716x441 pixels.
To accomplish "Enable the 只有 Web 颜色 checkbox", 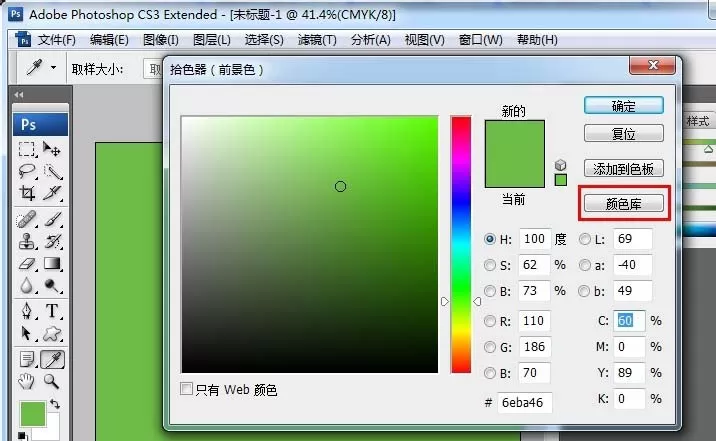I will pos(186,388).
